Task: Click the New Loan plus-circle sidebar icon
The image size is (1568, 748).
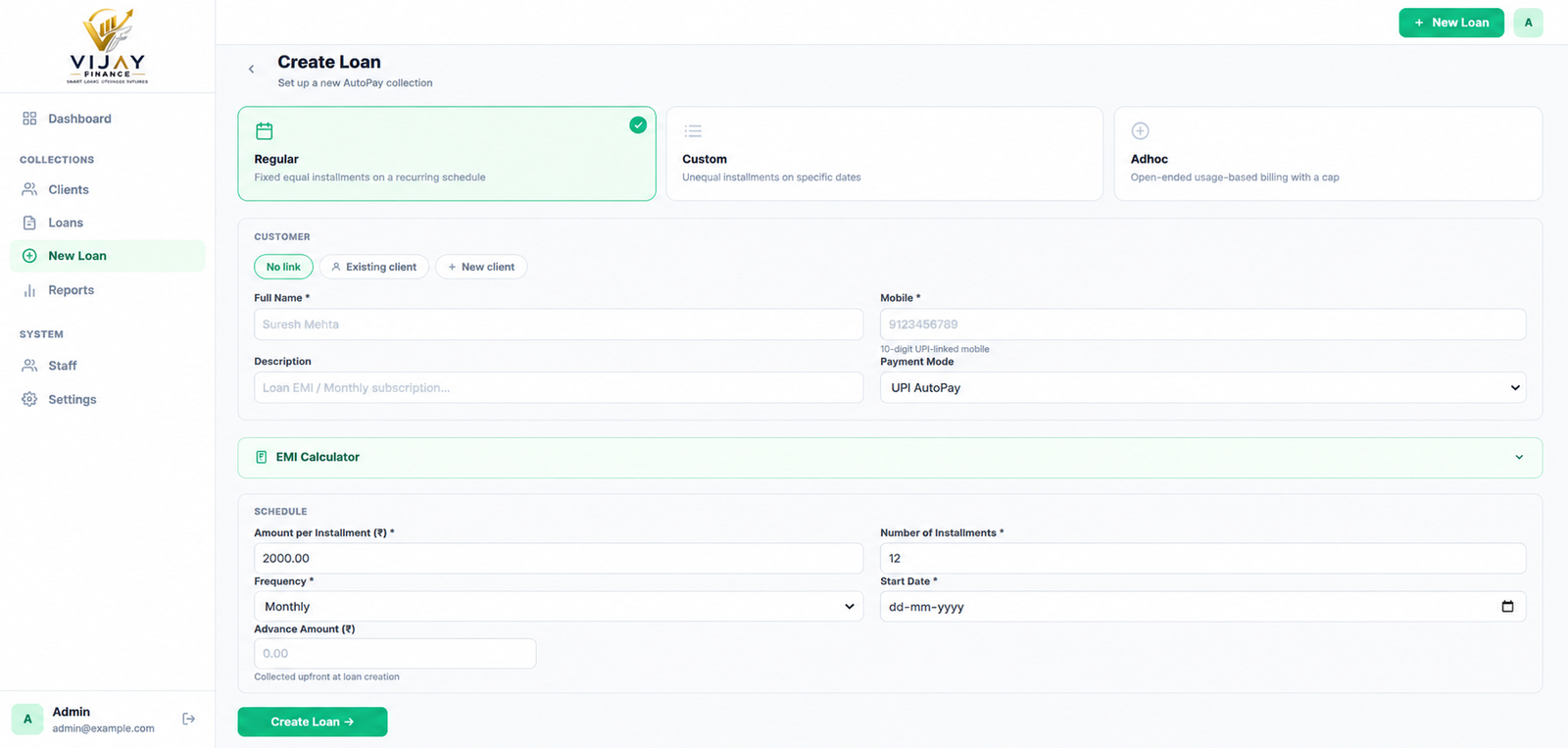Action: click(29, 256)
